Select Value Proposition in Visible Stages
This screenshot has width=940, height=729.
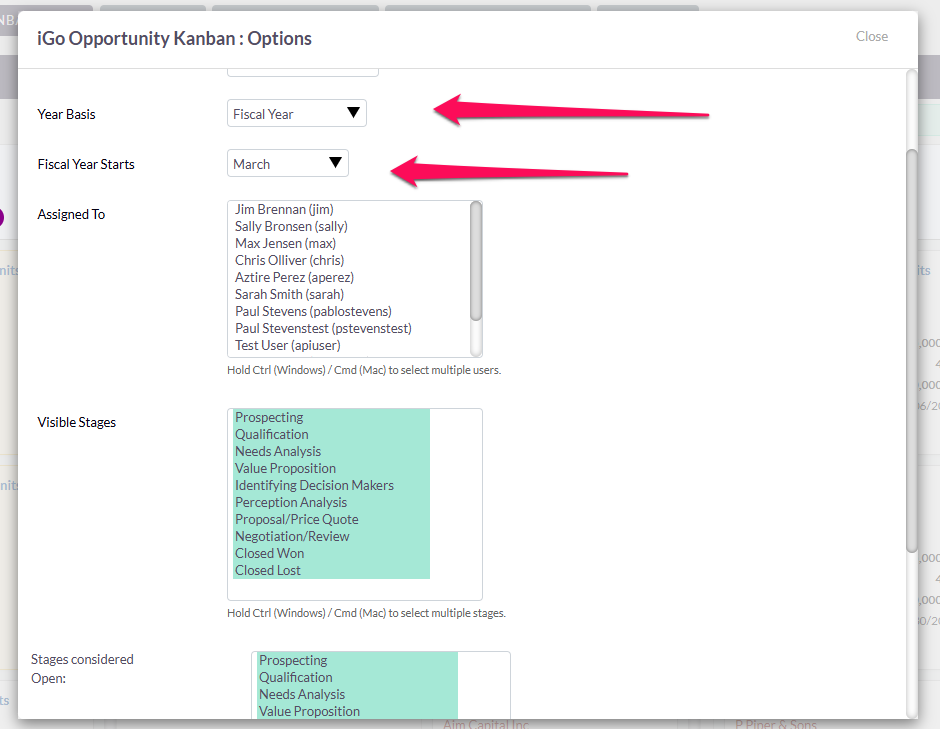click(x=332, y=468)
